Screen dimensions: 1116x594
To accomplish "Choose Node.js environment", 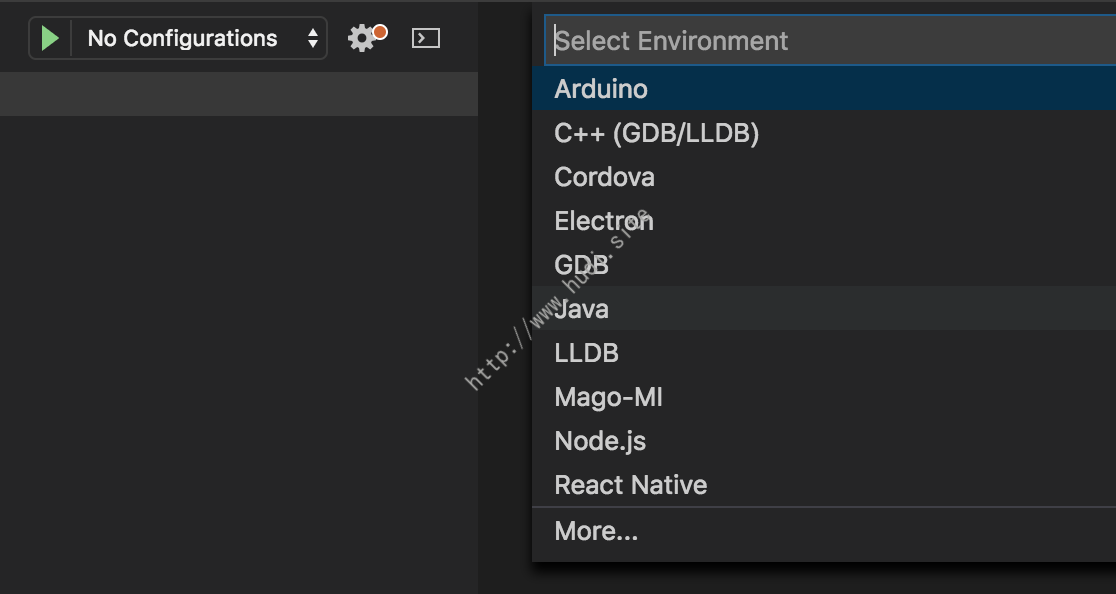I will pos(824,441).
